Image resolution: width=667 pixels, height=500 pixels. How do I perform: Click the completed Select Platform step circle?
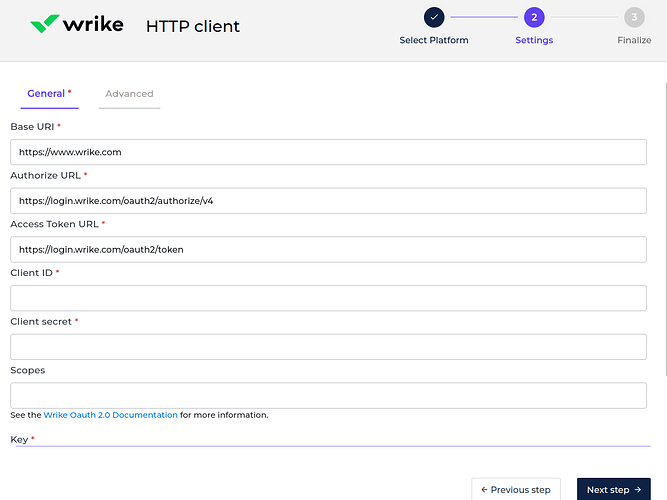click(434, 17)
